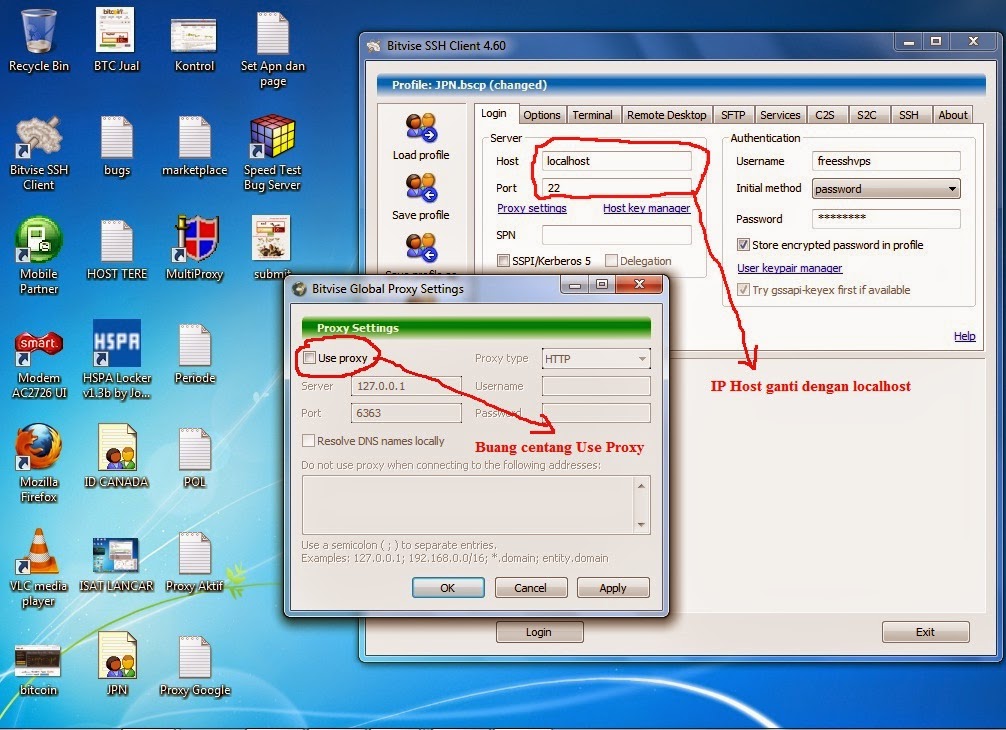1006x730 pixels.
Task: Open the Host key manager link
Action: pyautogui.click(x=647, y=208)
